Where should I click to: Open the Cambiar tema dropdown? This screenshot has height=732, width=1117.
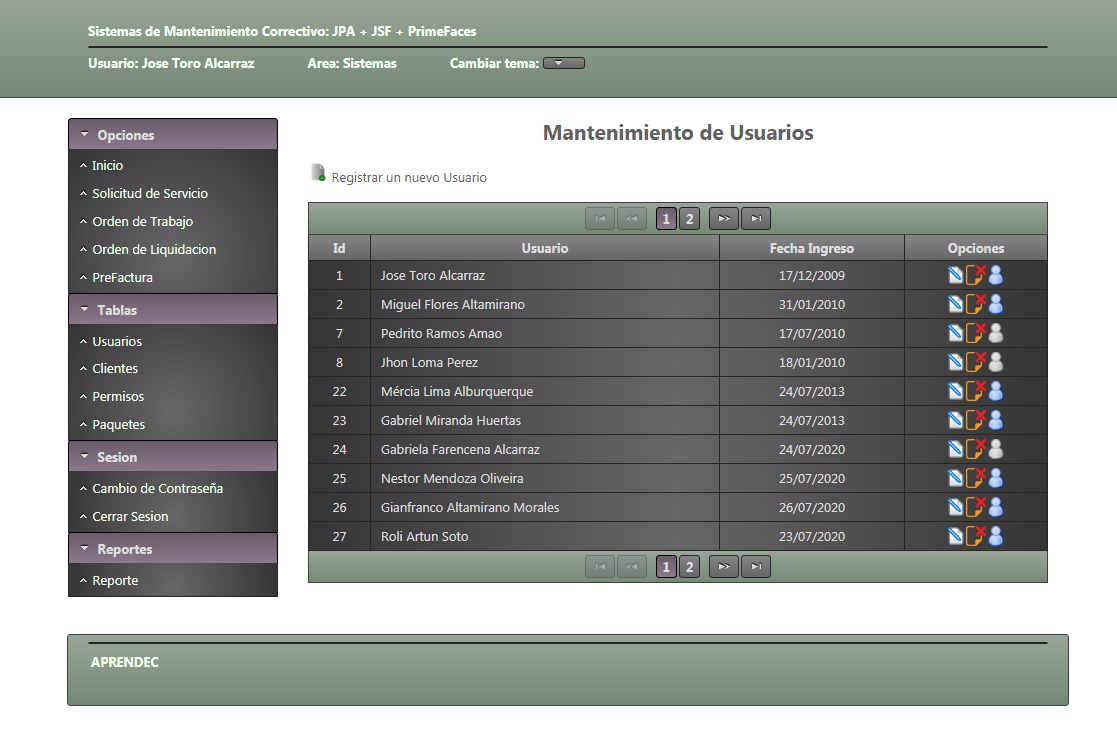pyautogui.click(x=563, y=63)
